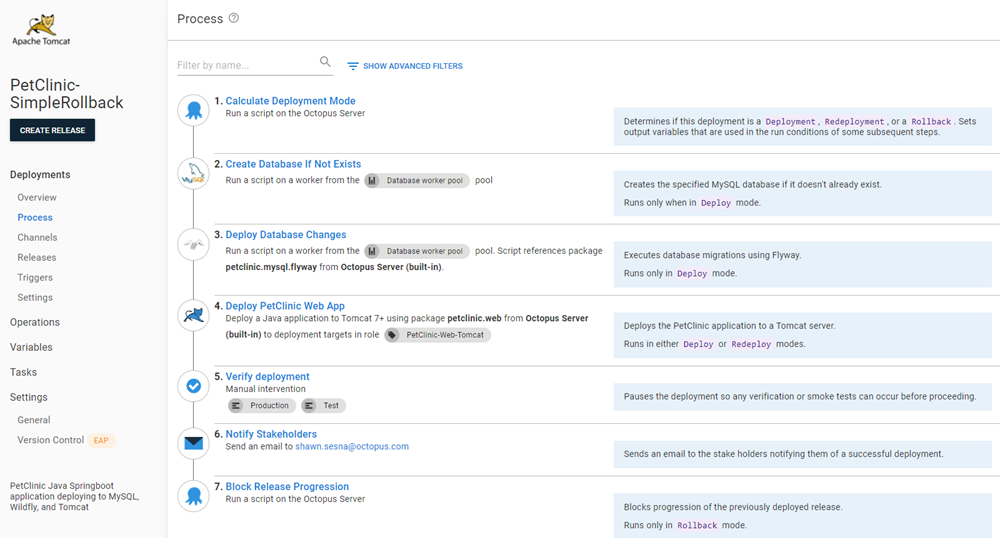
Task: Click the MySQL icon for Create Database step
Action: tap(194, 174)
